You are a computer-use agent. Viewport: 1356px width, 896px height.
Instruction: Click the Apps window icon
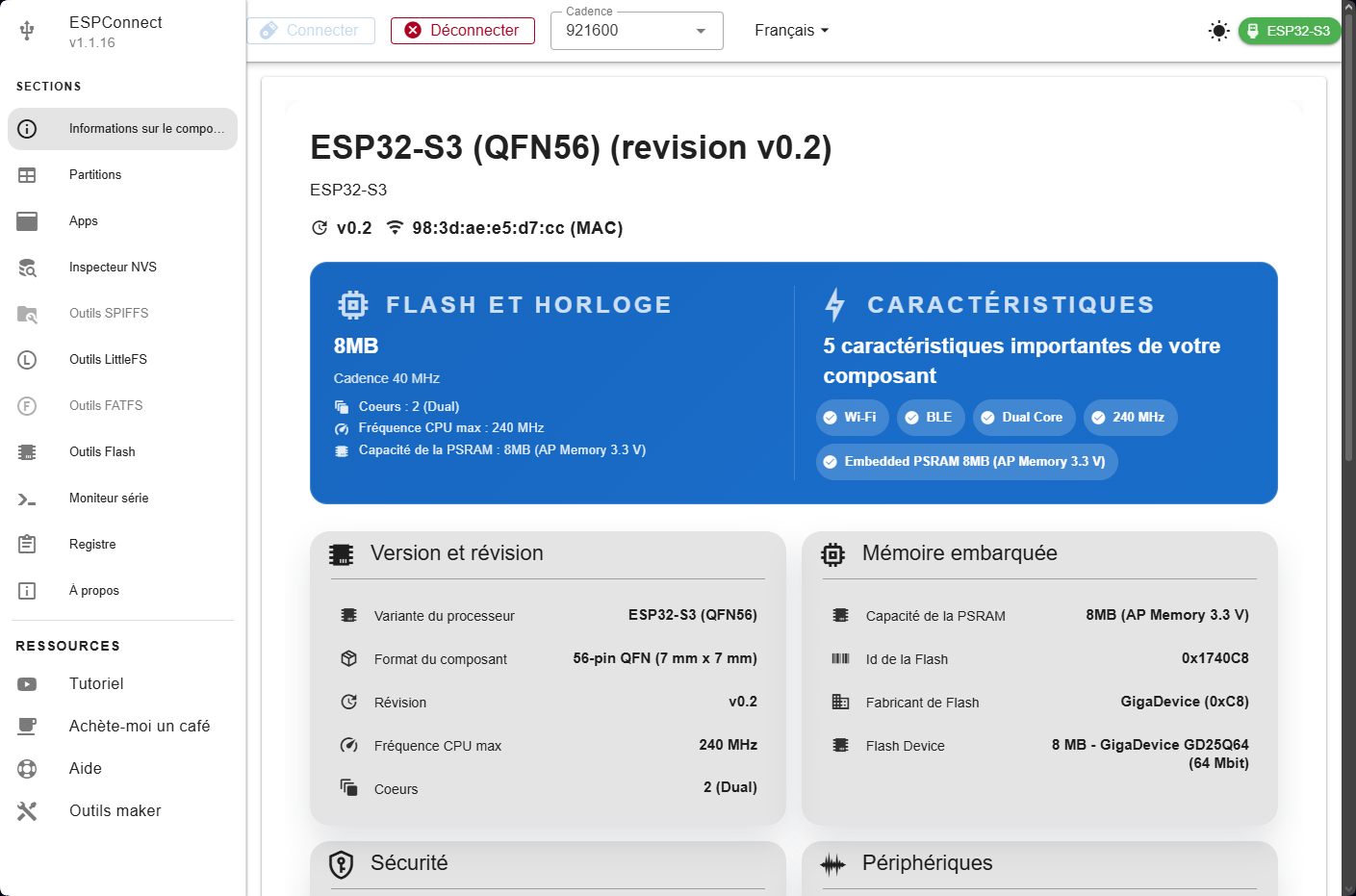tap(27, 221)
